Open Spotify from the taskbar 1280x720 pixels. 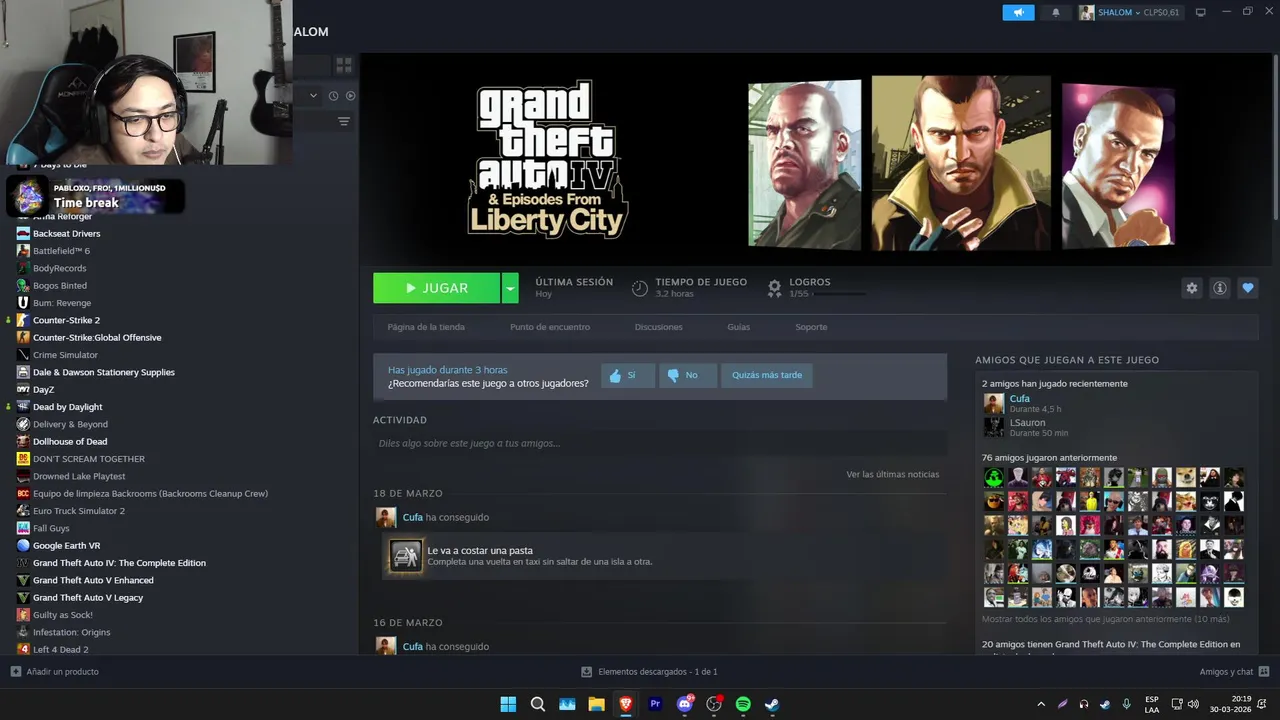(743, 704)
